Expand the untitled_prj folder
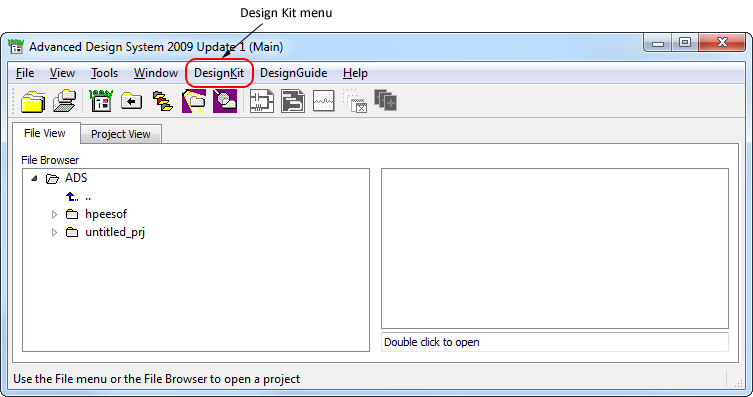The image size is (753, 397). tap(54, 232)
